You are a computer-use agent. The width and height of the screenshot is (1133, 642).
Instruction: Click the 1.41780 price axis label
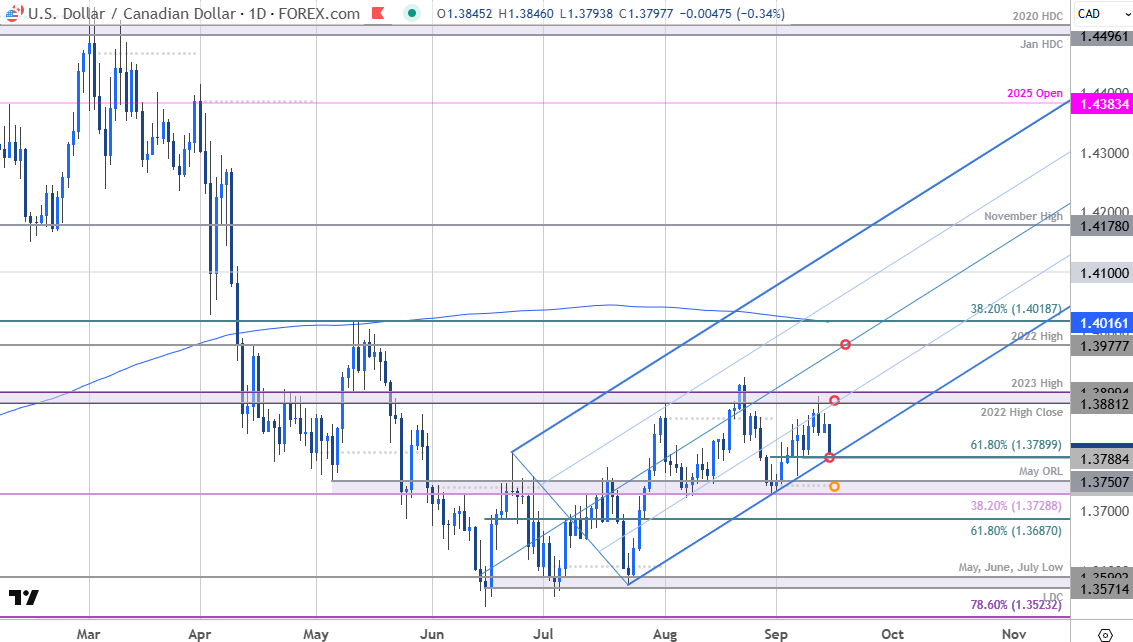point(1102,227)
